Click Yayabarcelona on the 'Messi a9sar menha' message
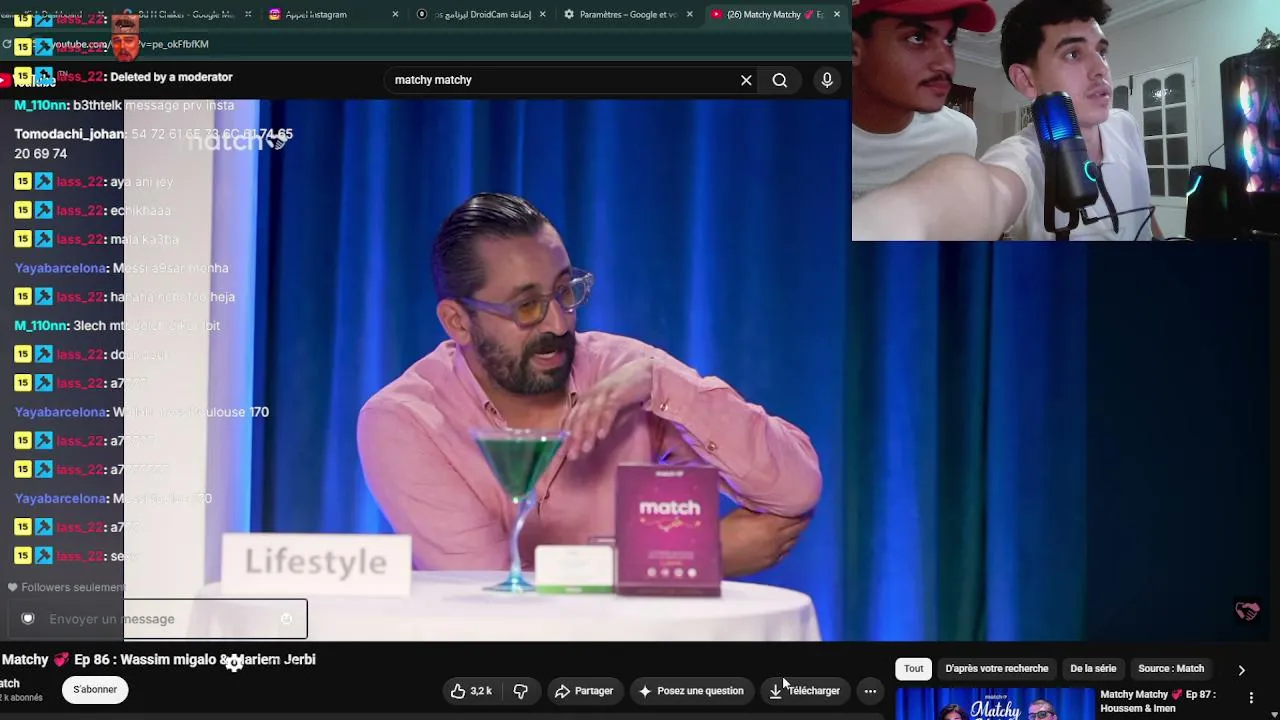 tap(60, 268)
